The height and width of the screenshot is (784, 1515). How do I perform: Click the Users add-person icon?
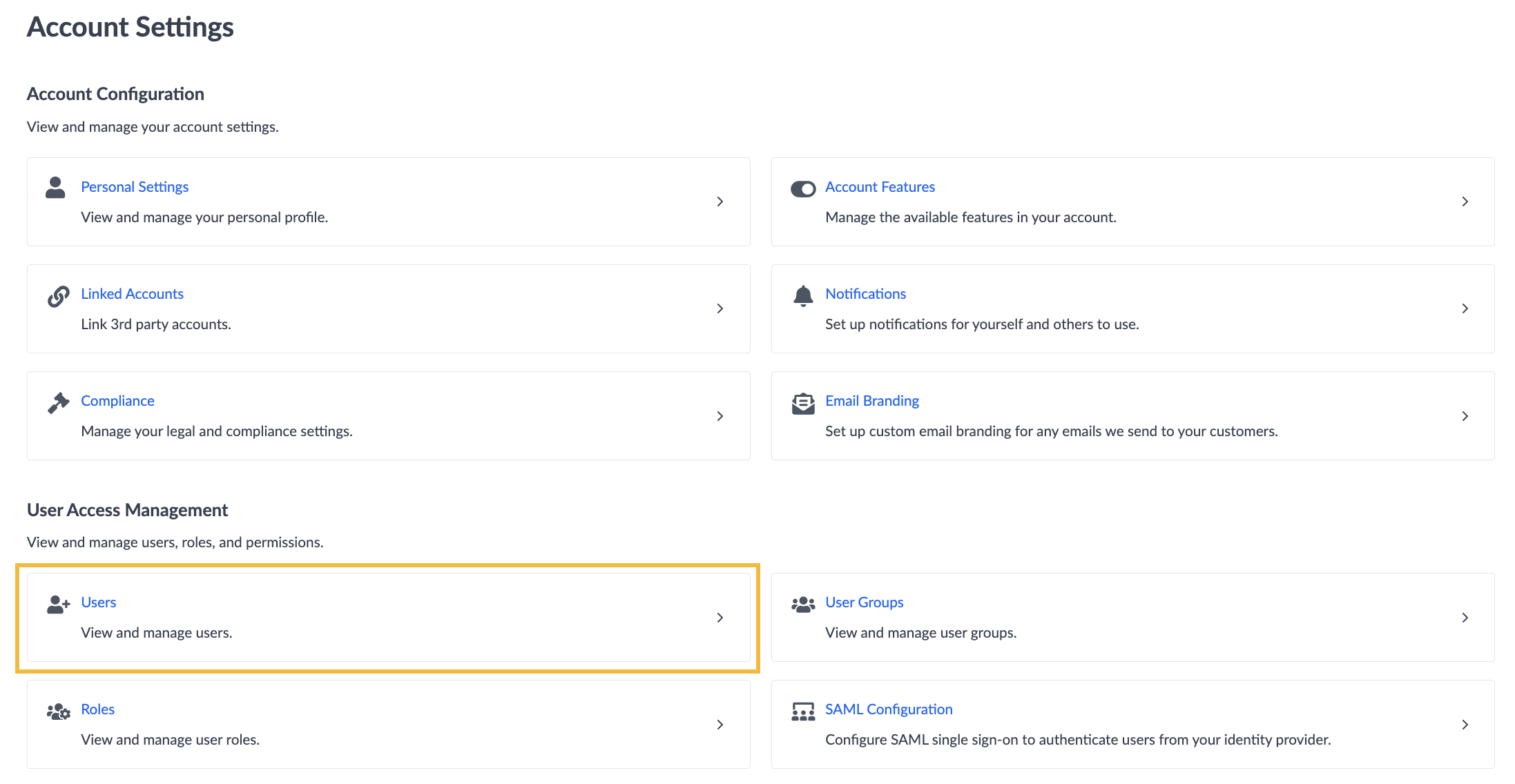point(59,605)
